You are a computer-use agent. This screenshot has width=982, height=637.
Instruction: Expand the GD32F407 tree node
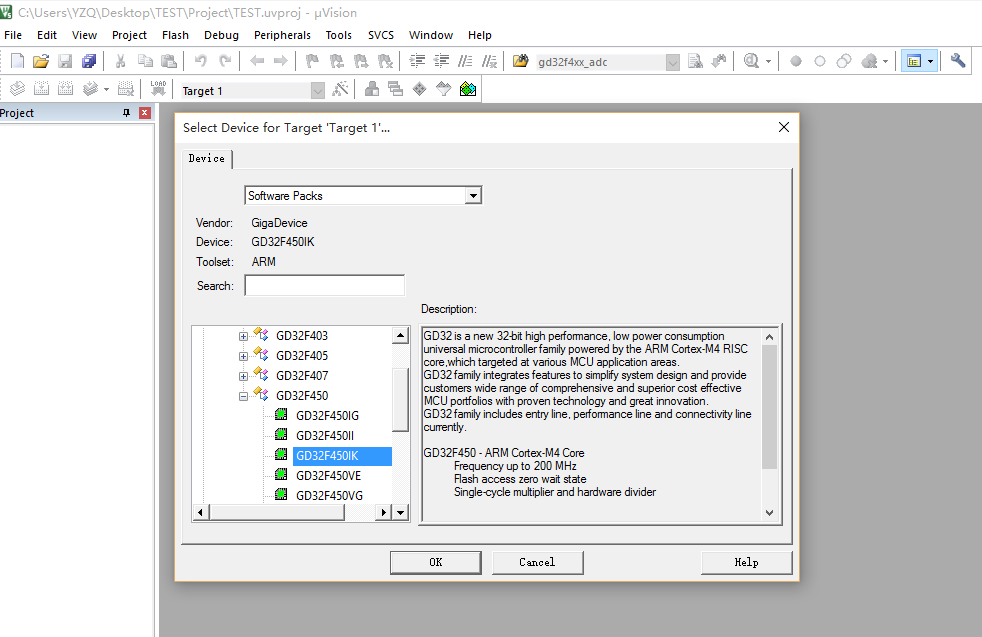(x=243, y=376)
